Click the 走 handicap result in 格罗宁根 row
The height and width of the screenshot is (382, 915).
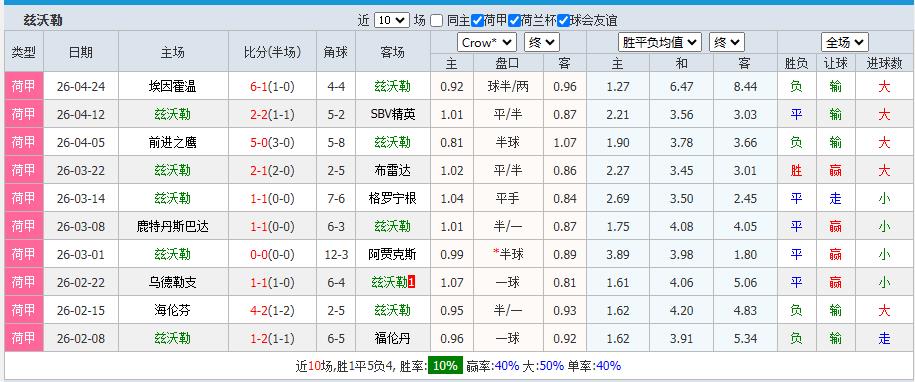[836, 199]
